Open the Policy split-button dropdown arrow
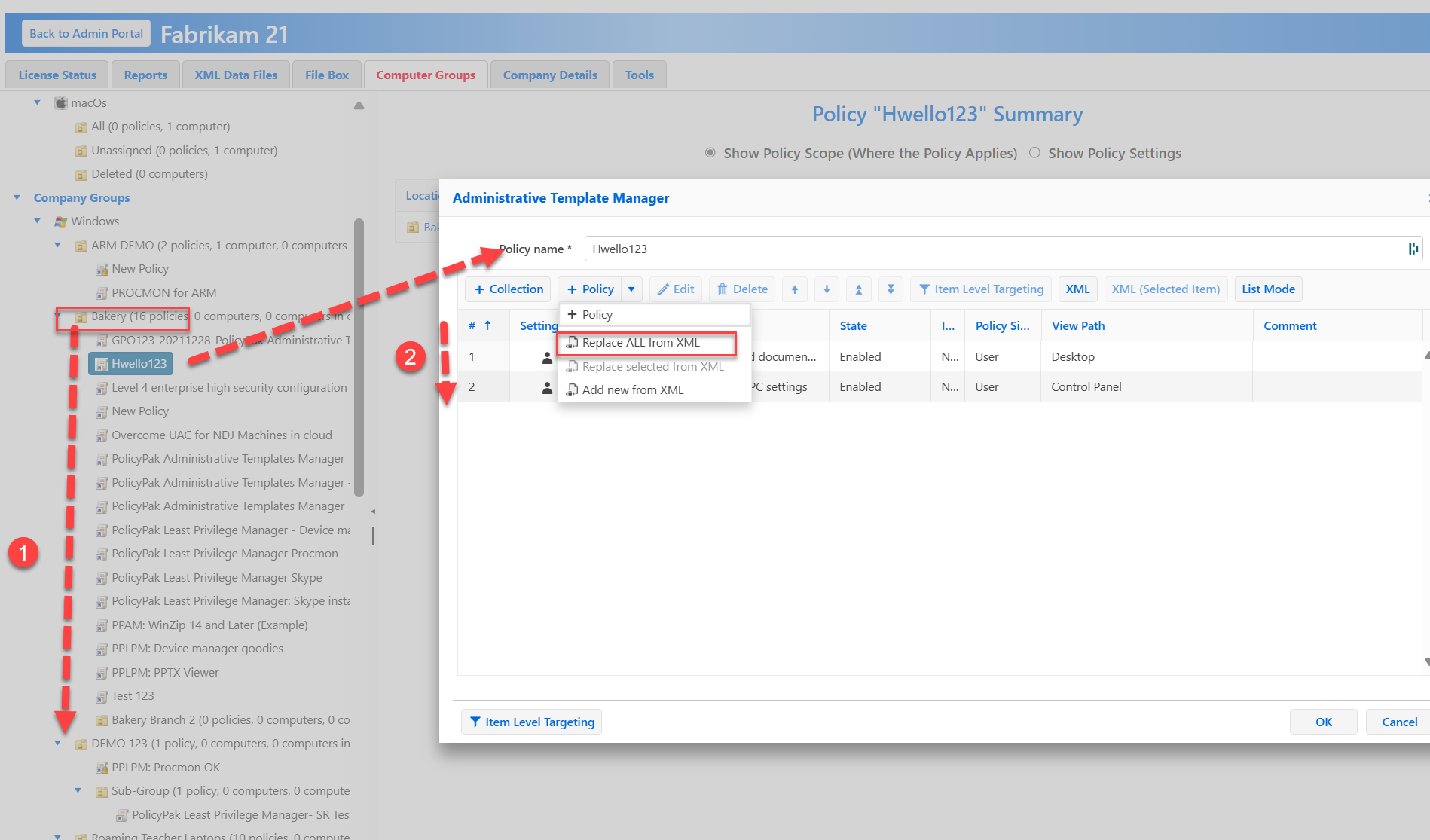Screen dimensions: 1430x840 click(631, 289)
